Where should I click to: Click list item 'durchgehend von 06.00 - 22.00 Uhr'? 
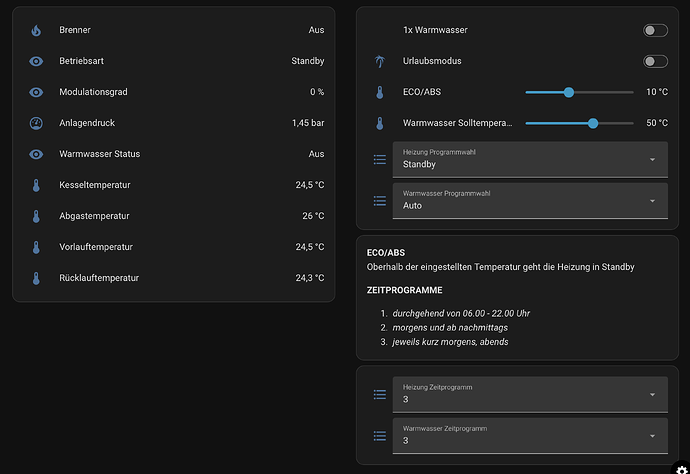tap(461, 313)
